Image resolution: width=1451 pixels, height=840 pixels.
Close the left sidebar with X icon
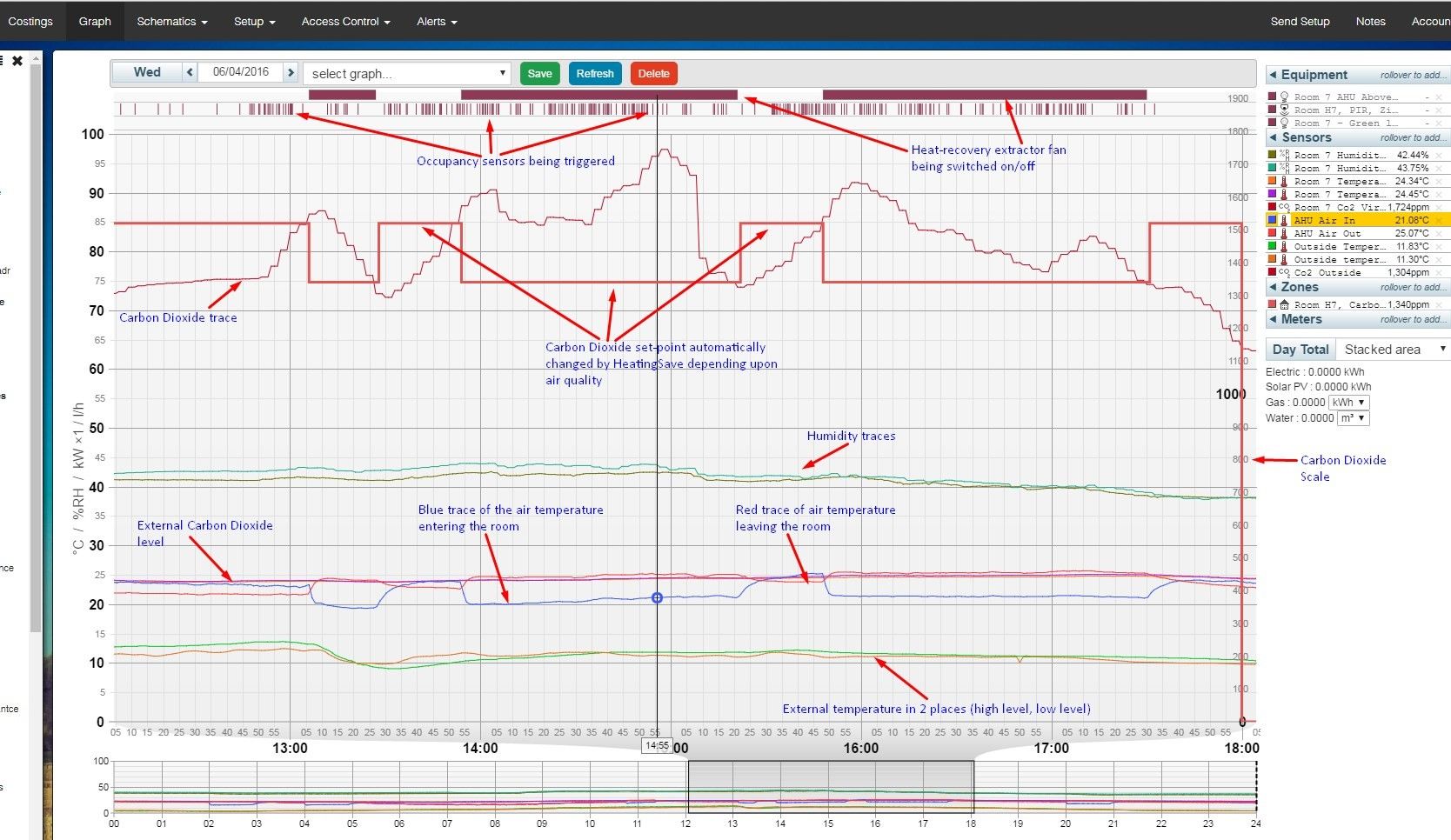pyautogui.click(x=17, y=61)
